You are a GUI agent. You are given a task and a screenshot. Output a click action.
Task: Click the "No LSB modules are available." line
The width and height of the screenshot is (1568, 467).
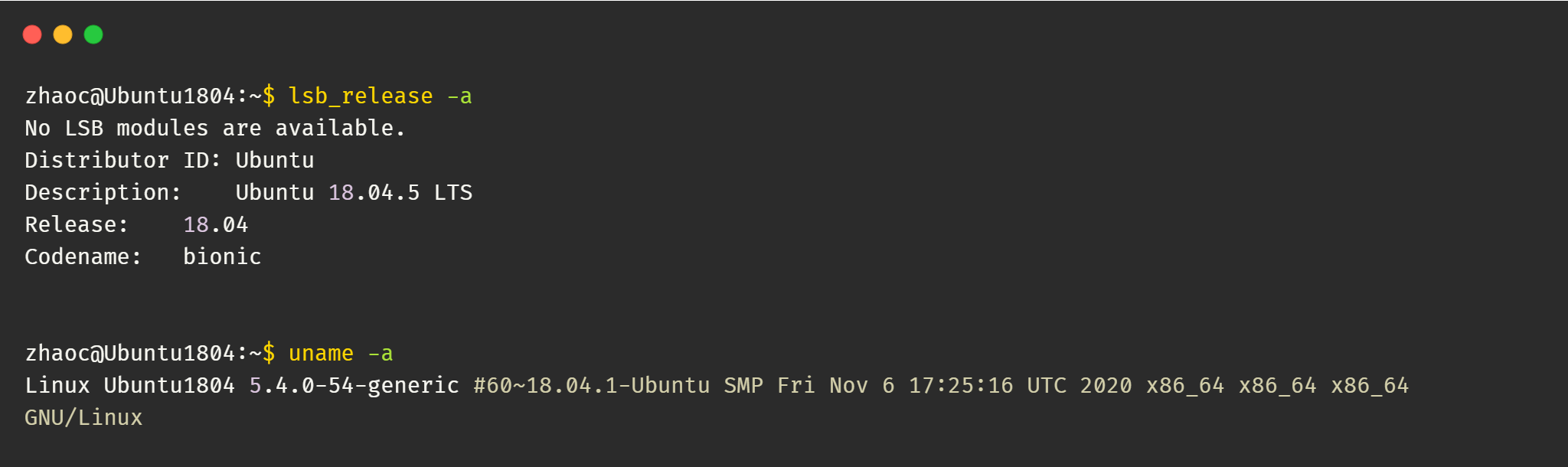[214, 129]
